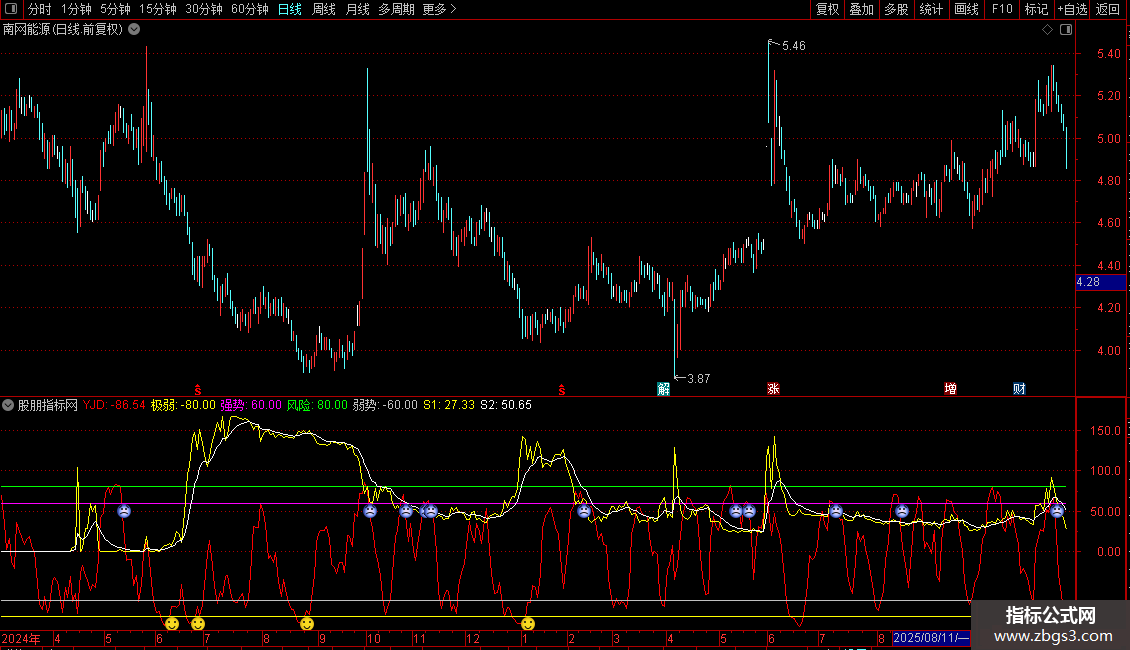Click the 涨 event marker
This screenshot has height=650, width=1130.
point(773,389)
